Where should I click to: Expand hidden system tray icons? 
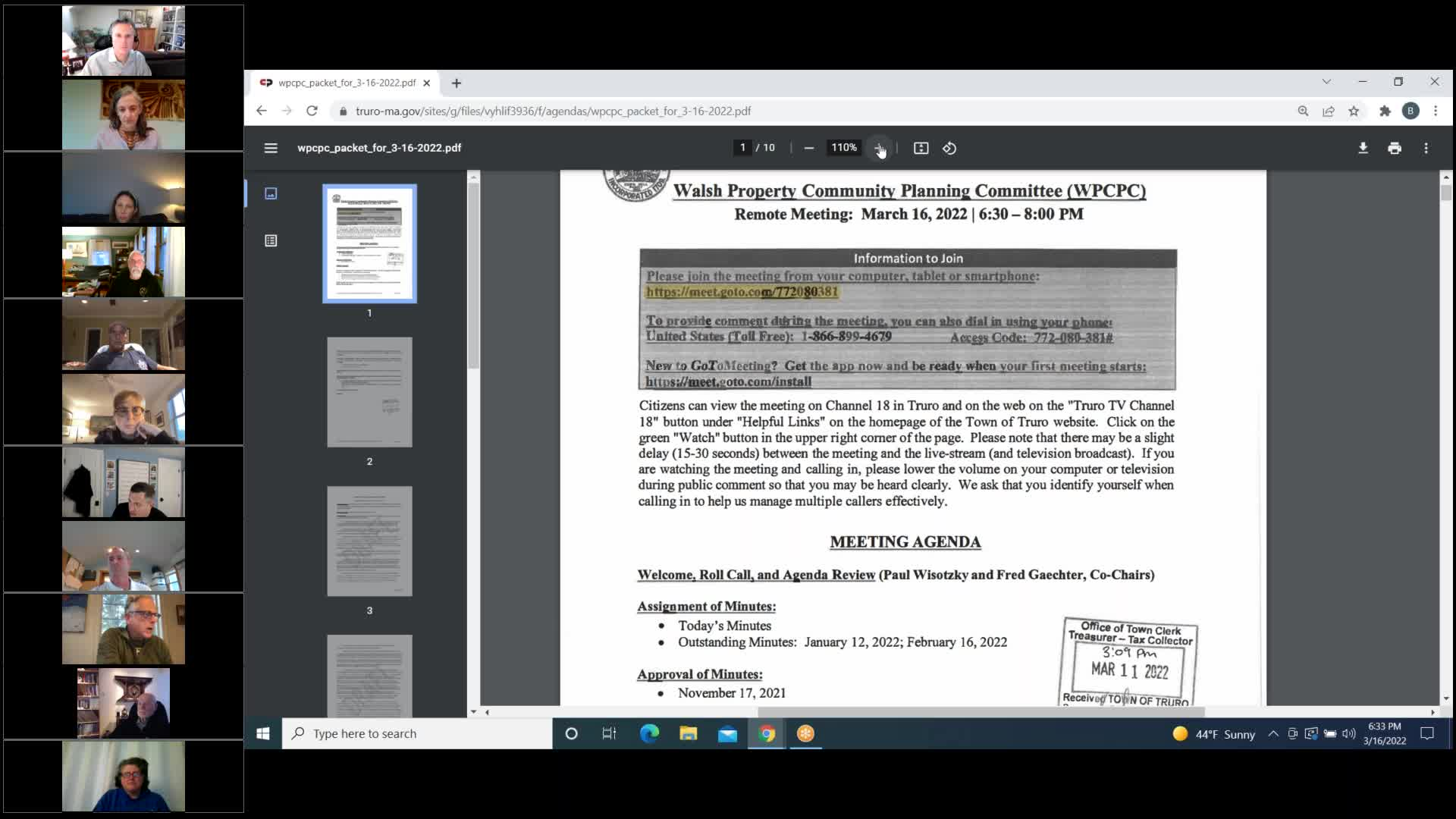tap(1273, 733)
